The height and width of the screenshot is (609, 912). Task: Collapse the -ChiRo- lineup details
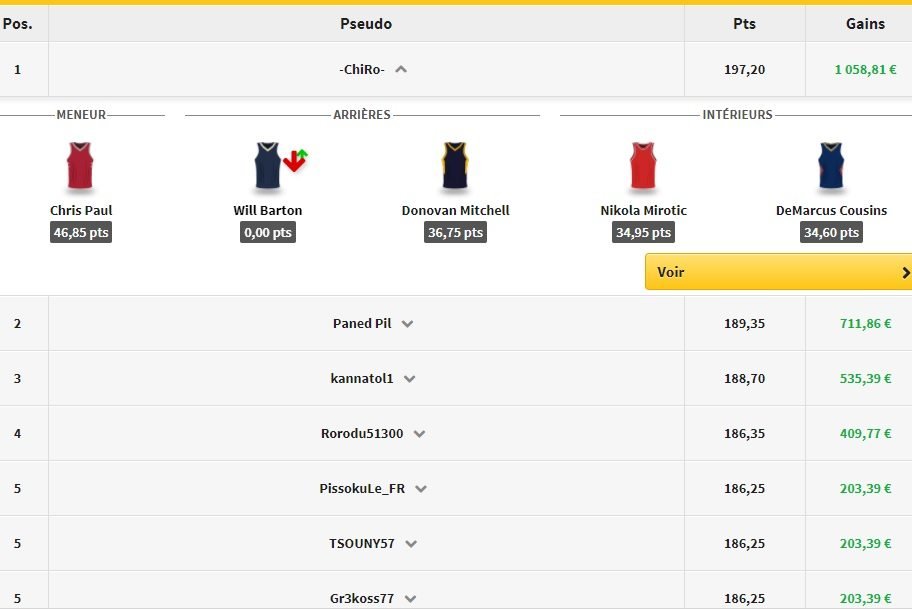tap(401, 70)
